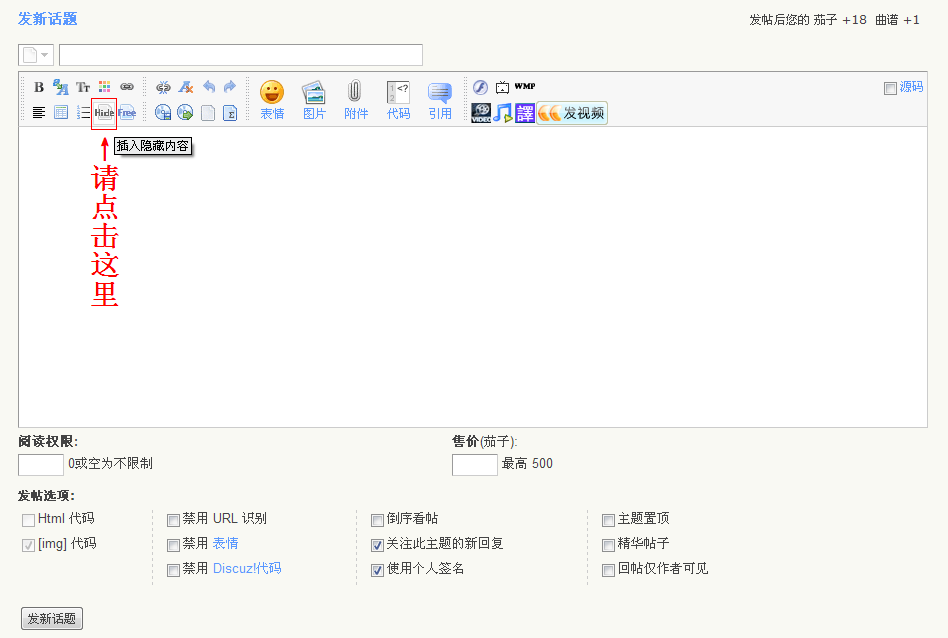The height and width of the screenshot is (638, 948).
Task: Insert hidden content with Hide icon
Action: [104, 113]
